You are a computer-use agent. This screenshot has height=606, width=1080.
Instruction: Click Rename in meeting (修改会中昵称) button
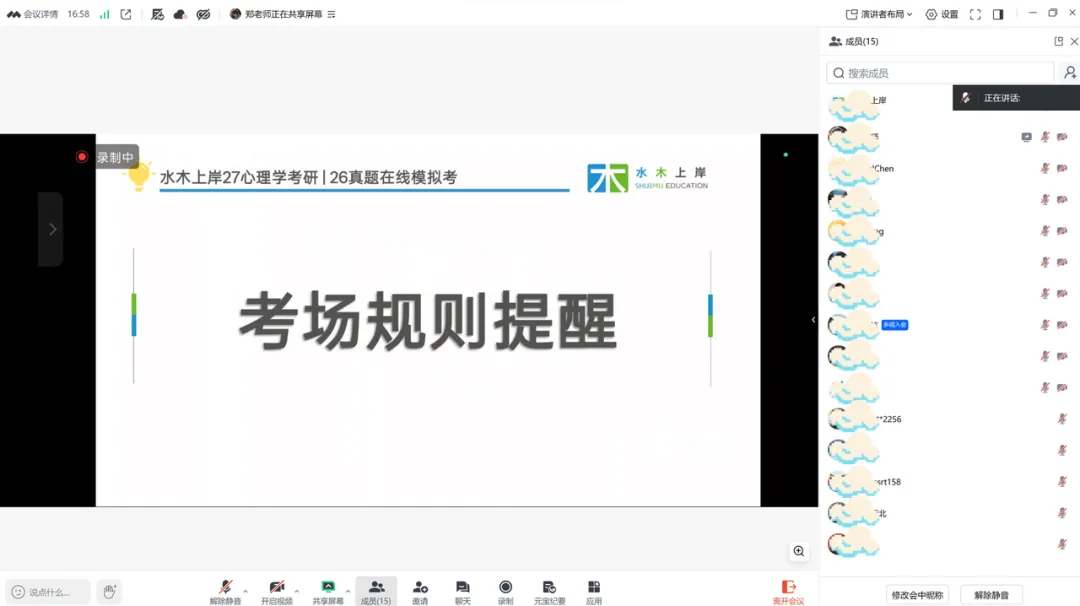point(917,595)
